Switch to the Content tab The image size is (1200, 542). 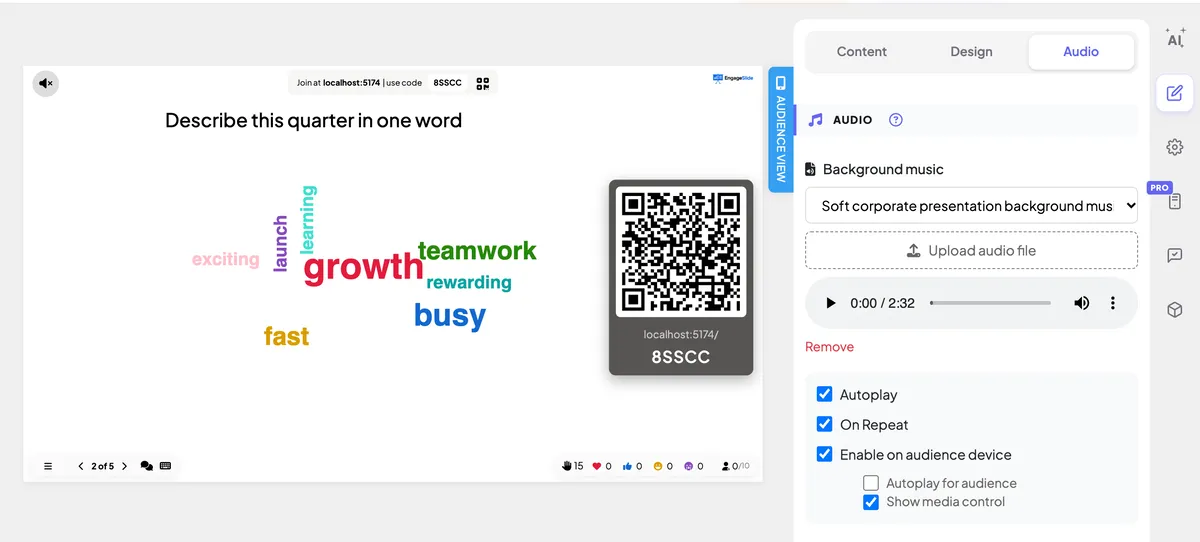click(862, 52)
